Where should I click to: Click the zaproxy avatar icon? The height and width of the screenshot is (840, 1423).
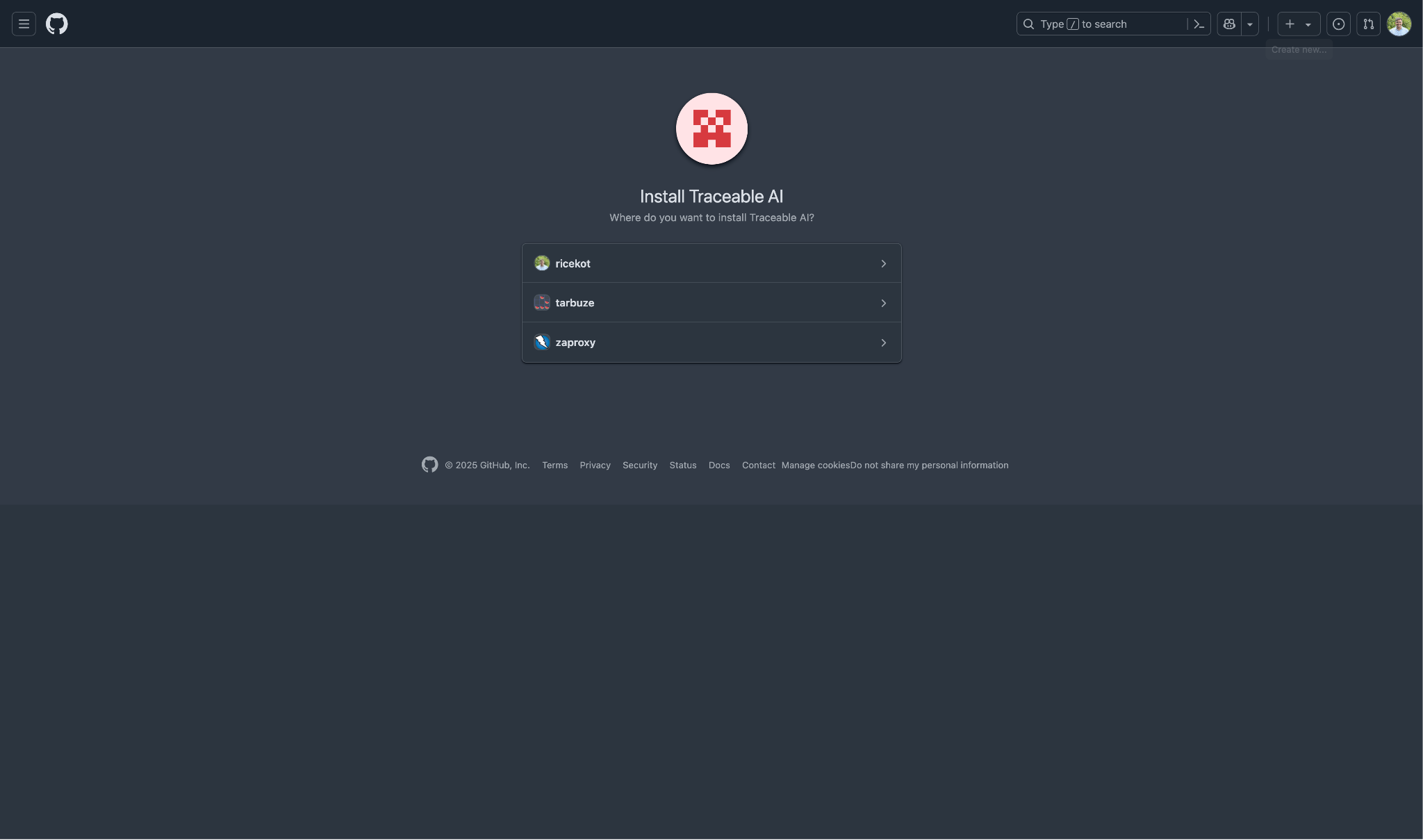(x=542, y=343)
